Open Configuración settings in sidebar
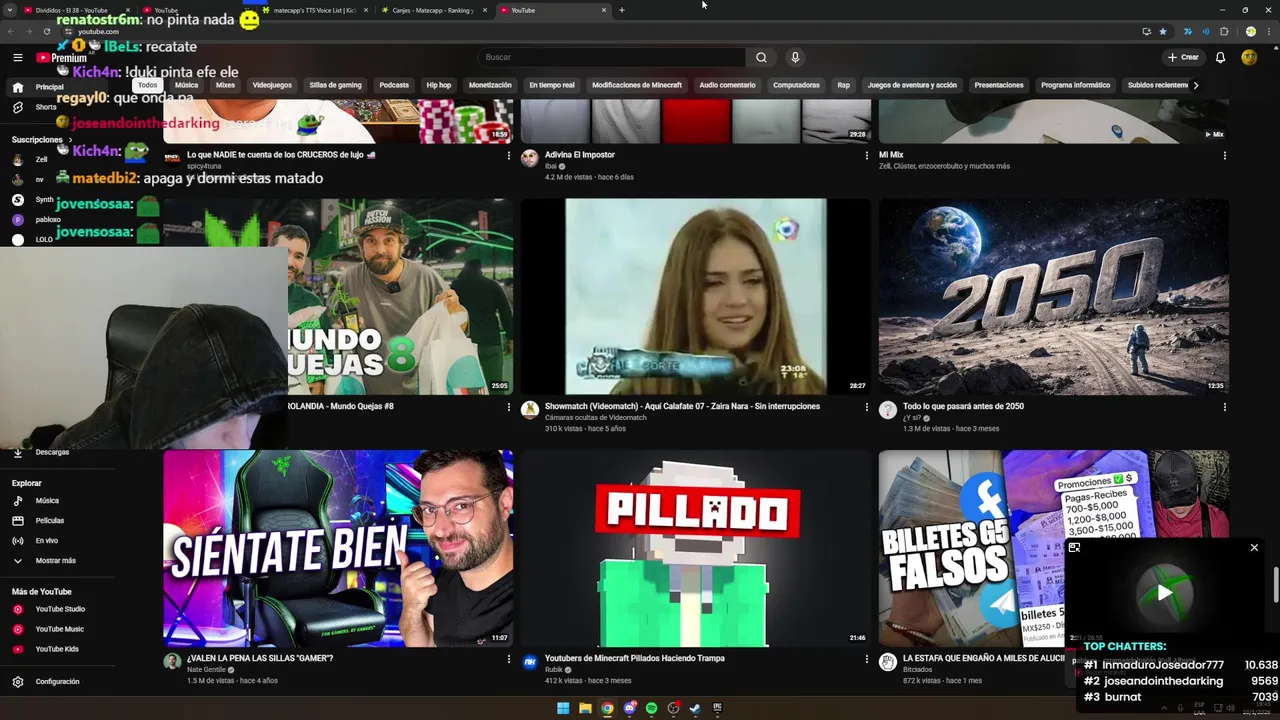Screen dimensions: 1280x720 [x=57, y=681]
